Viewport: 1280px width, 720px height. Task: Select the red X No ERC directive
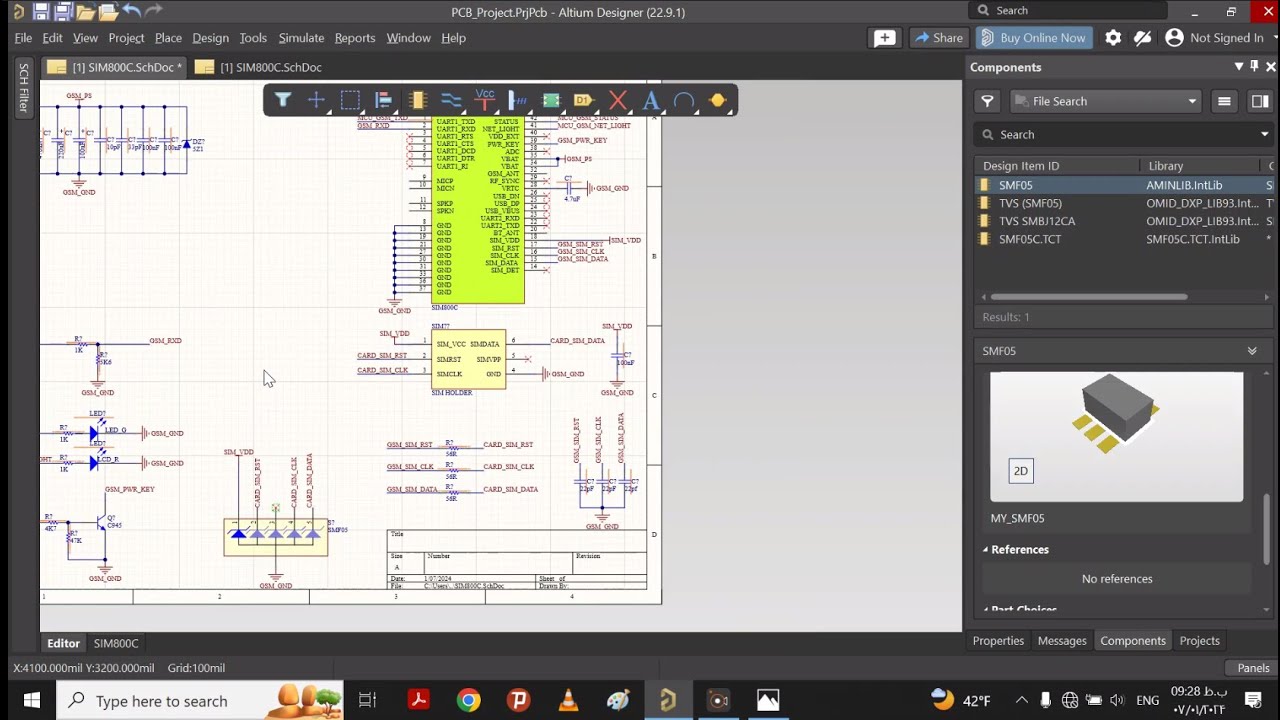[618, 100]
